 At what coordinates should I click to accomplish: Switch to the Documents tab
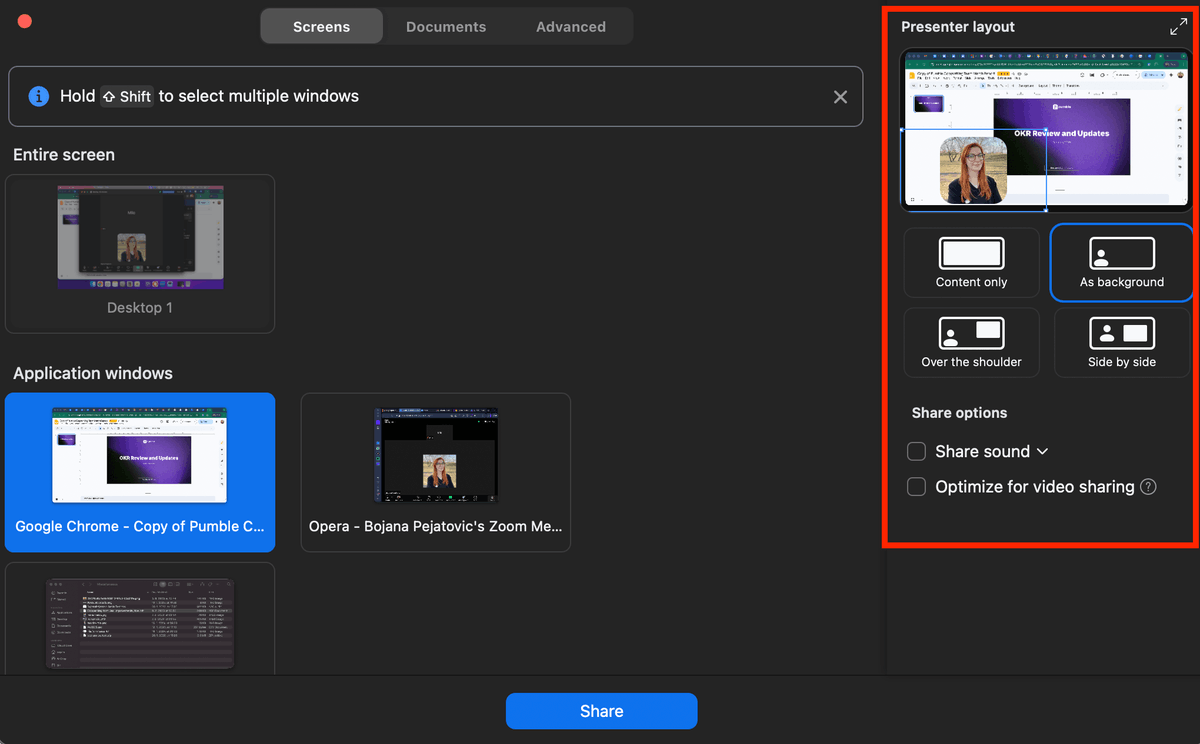pos(445,26)
